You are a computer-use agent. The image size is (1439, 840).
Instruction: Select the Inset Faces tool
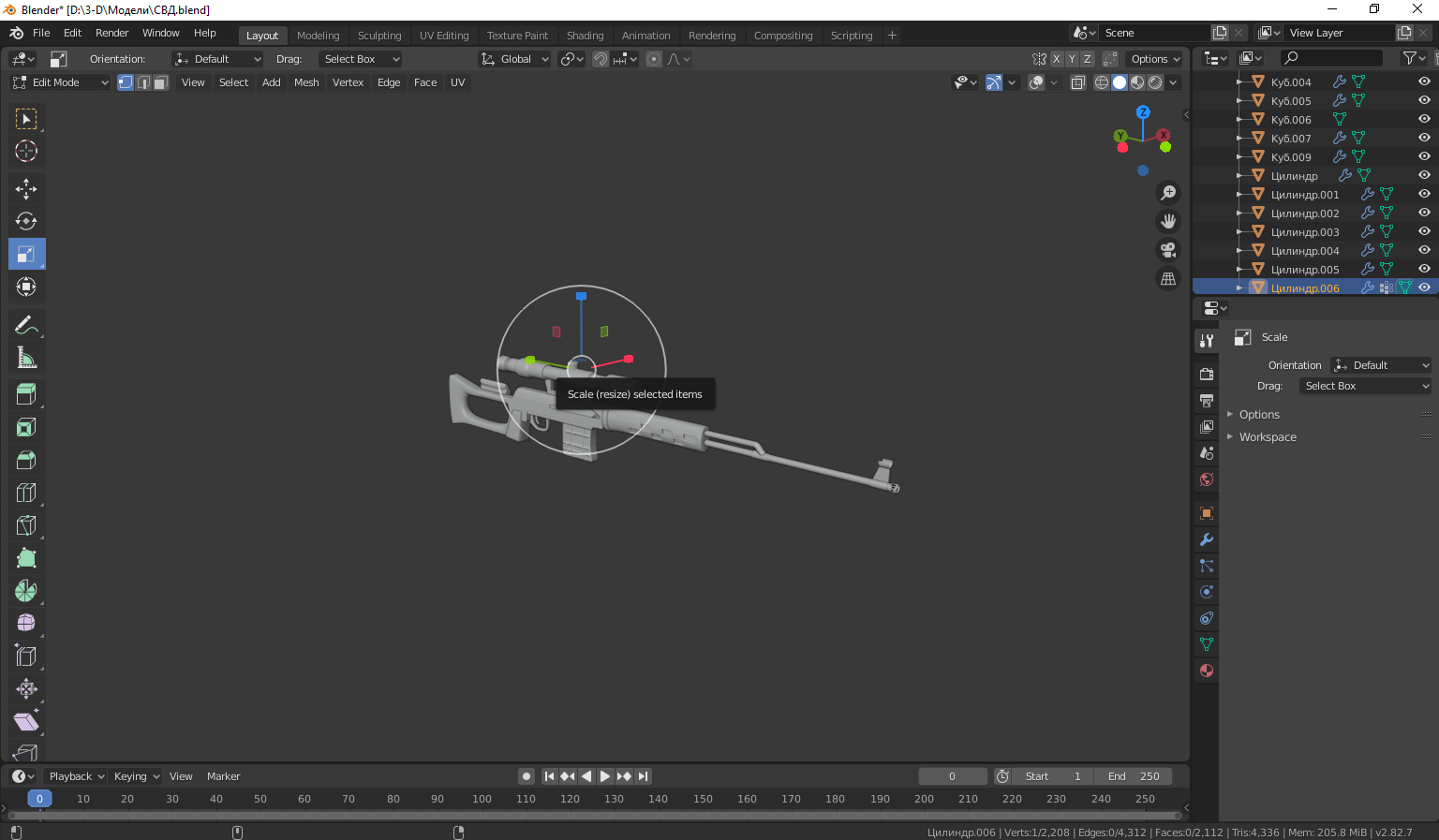26,428
